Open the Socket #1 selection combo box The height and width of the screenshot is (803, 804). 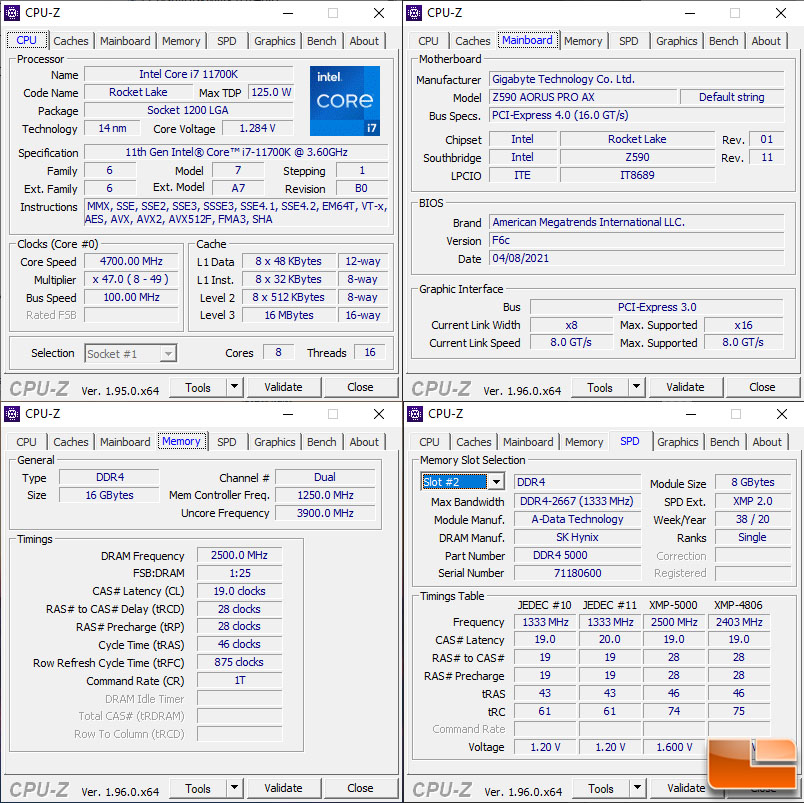pos(130,353)
